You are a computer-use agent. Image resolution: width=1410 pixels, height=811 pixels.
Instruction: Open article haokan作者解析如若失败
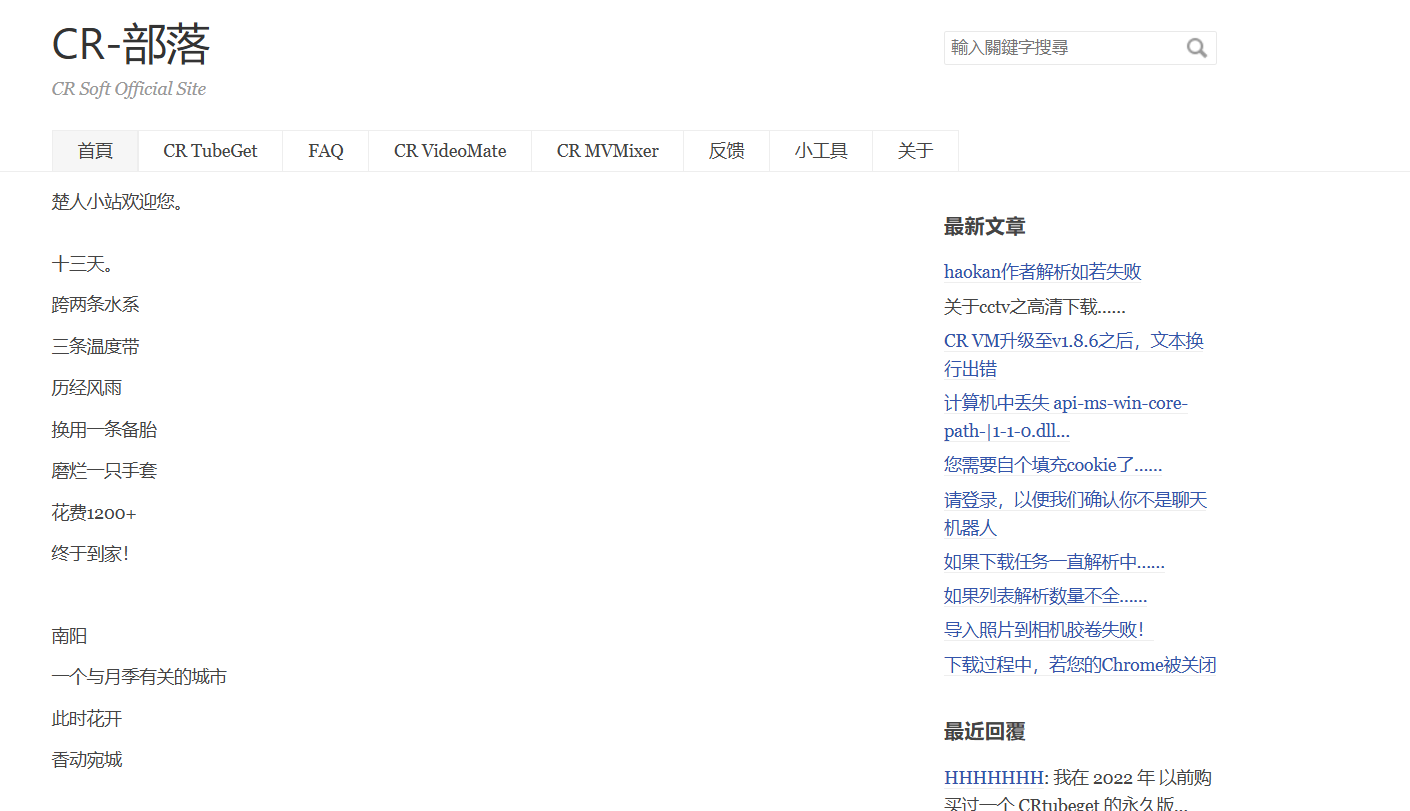point(1042,272)
